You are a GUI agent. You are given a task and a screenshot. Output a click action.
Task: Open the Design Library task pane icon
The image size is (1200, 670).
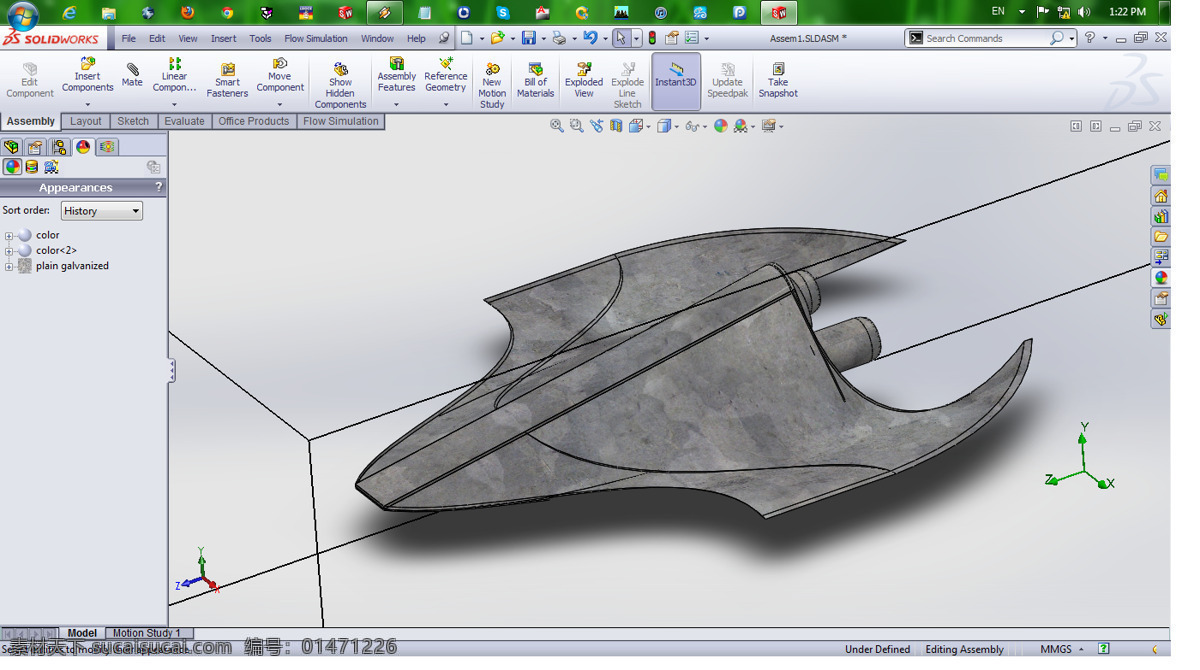[x=1160, y=215]
